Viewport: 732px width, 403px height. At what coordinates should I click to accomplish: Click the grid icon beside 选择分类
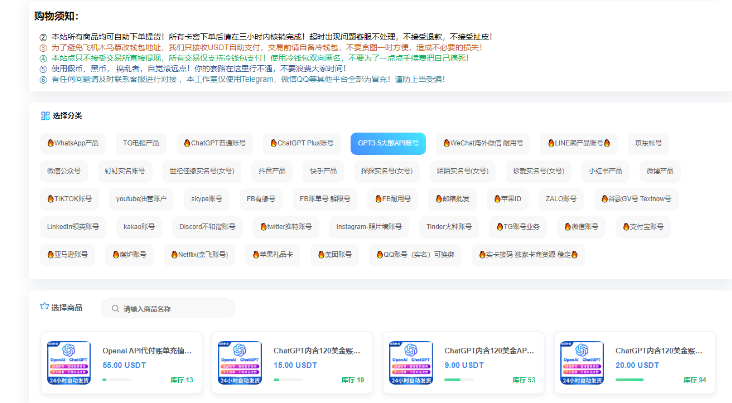(x=45, y=116)
